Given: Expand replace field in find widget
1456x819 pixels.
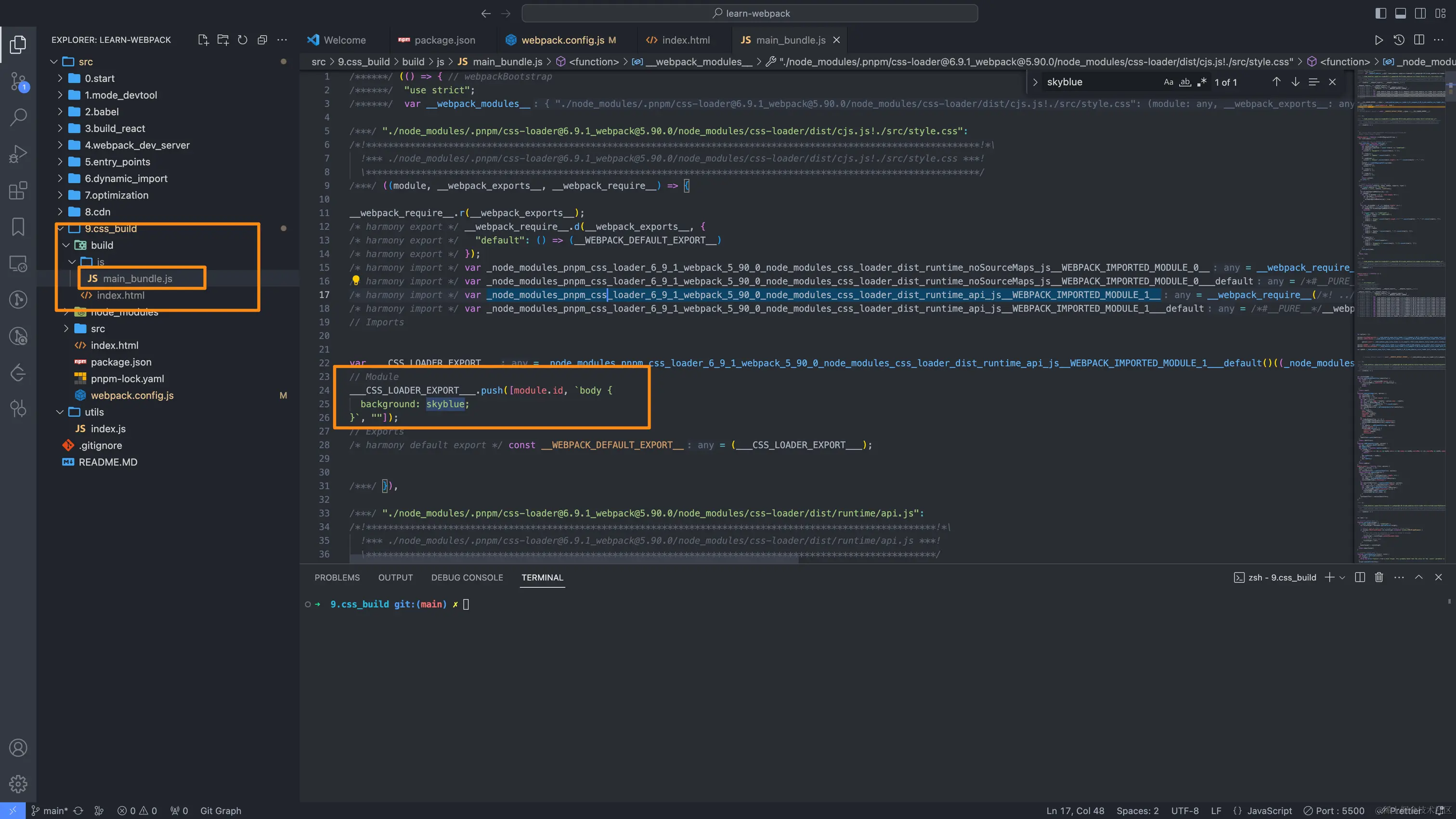Looking at the screenshot, I should (1035, 82).
